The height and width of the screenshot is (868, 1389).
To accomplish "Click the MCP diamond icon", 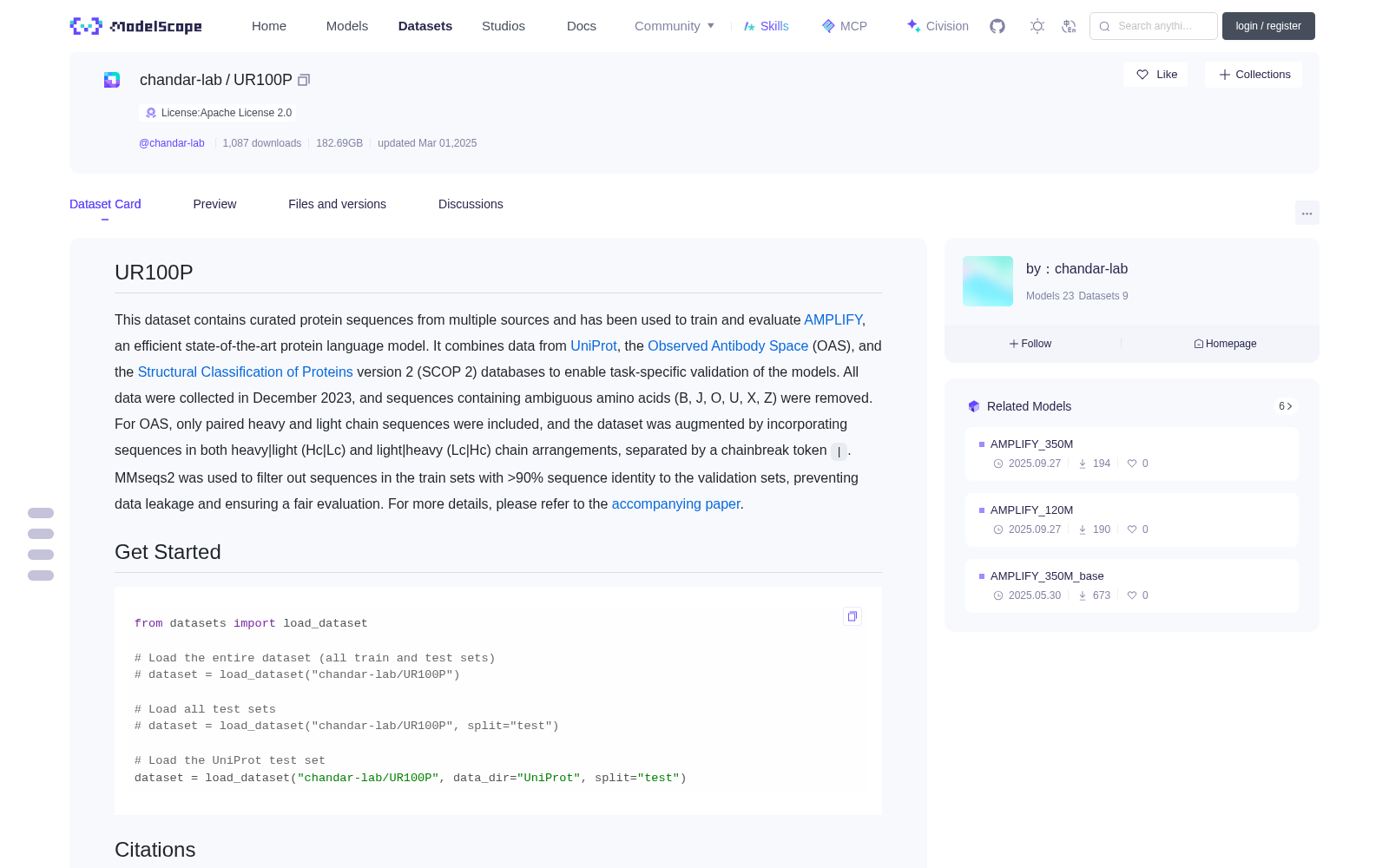I will pyautogui.click(x=828, y=26).
